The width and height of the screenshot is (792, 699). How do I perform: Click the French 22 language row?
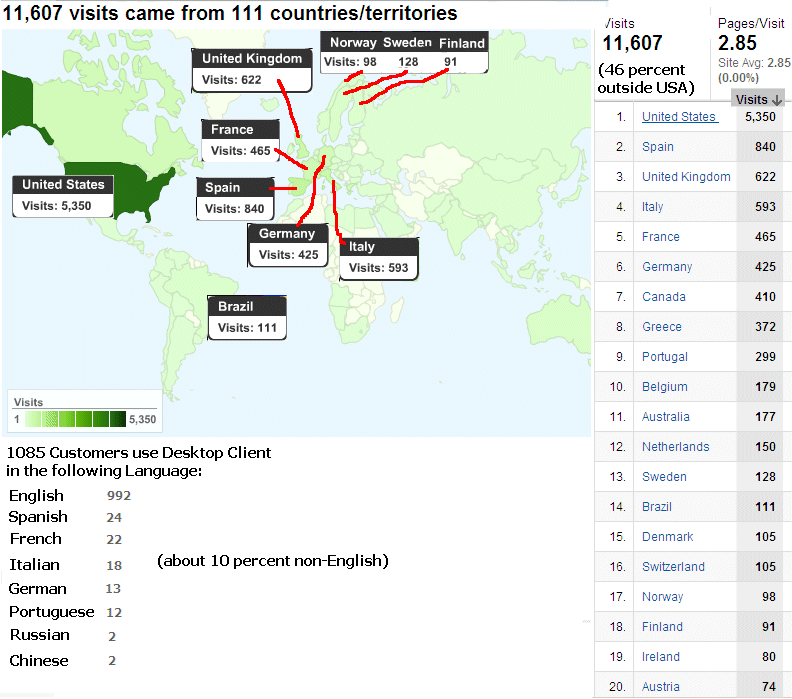coord(66,539)
